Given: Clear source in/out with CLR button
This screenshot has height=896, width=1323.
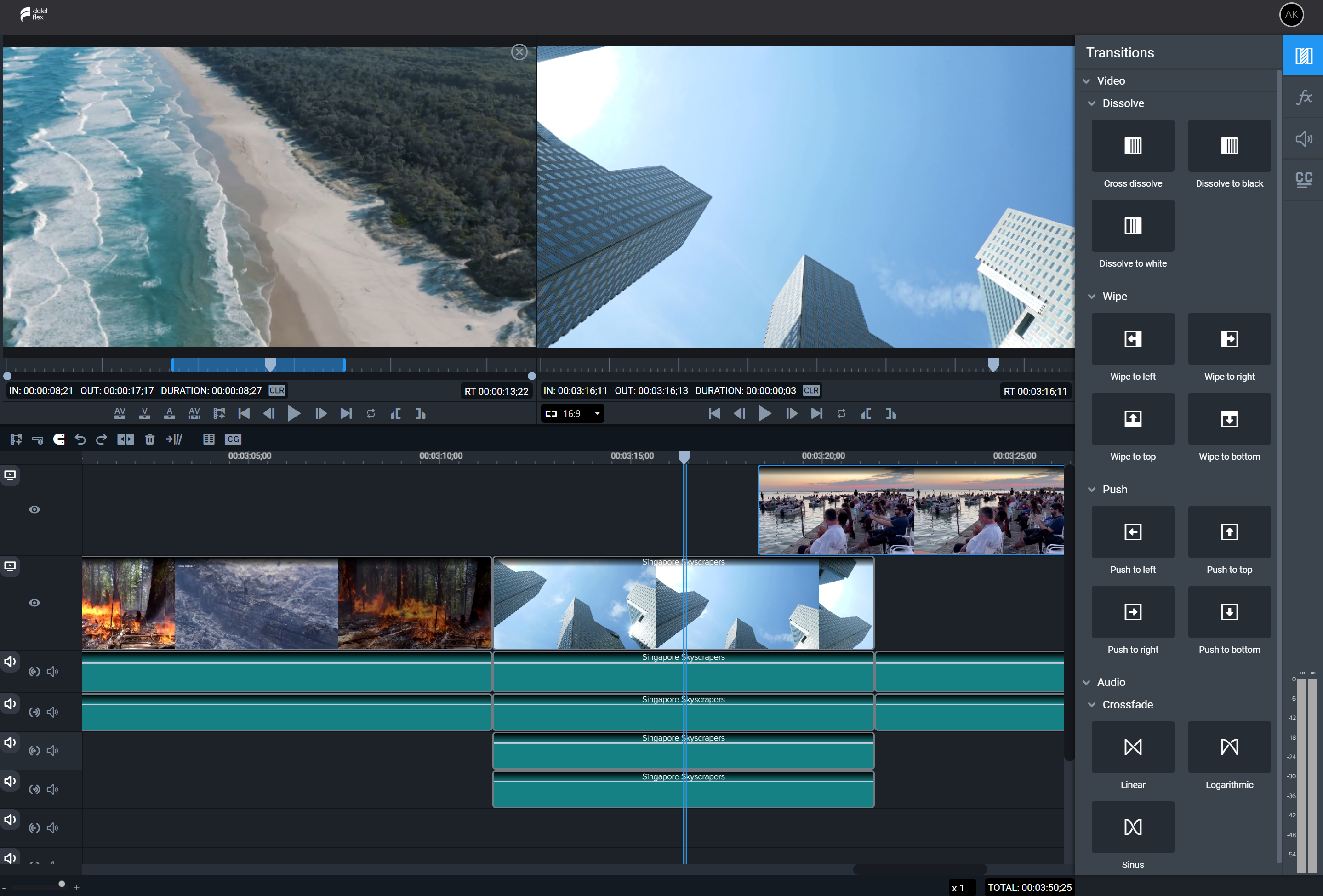Looking at the screenshot, I should click(x=277, y=390).
